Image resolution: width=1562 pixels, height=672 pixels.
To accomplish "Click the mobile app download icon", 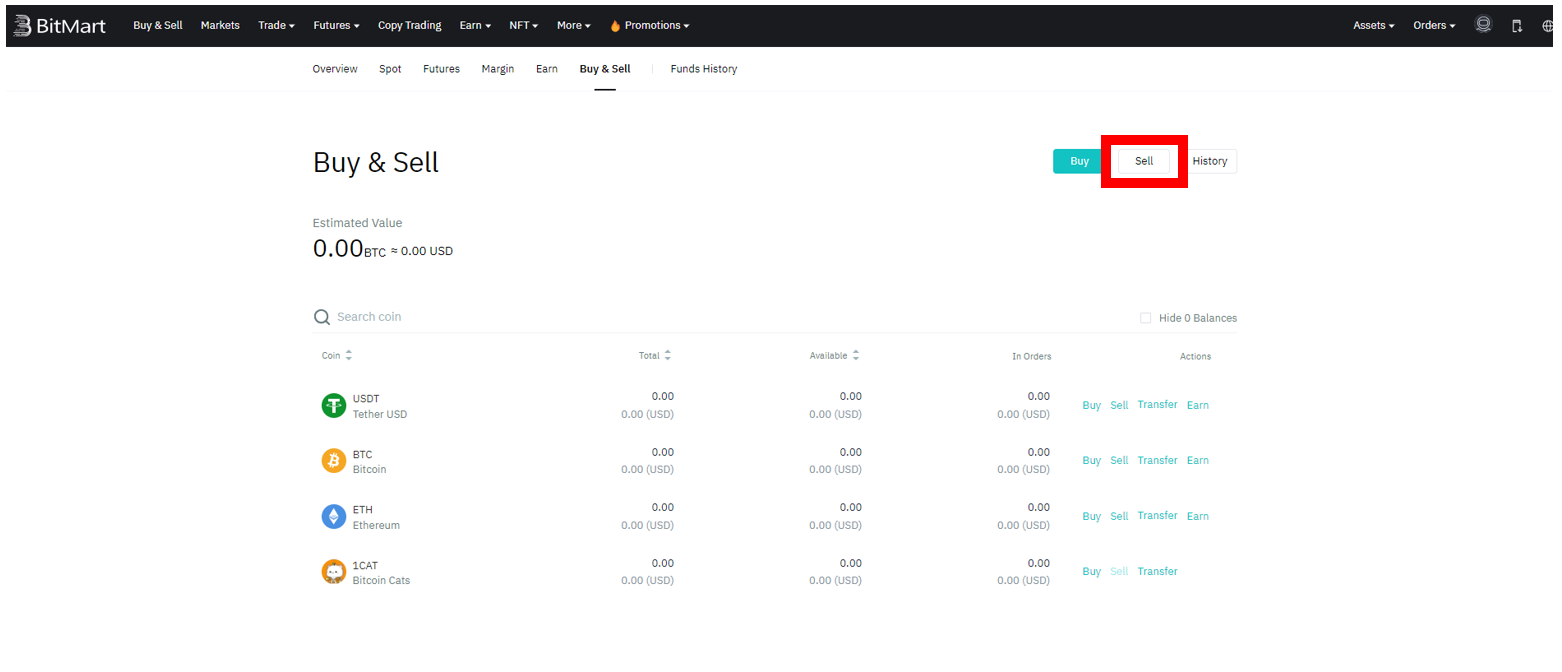I will (x=1517, y=26).
